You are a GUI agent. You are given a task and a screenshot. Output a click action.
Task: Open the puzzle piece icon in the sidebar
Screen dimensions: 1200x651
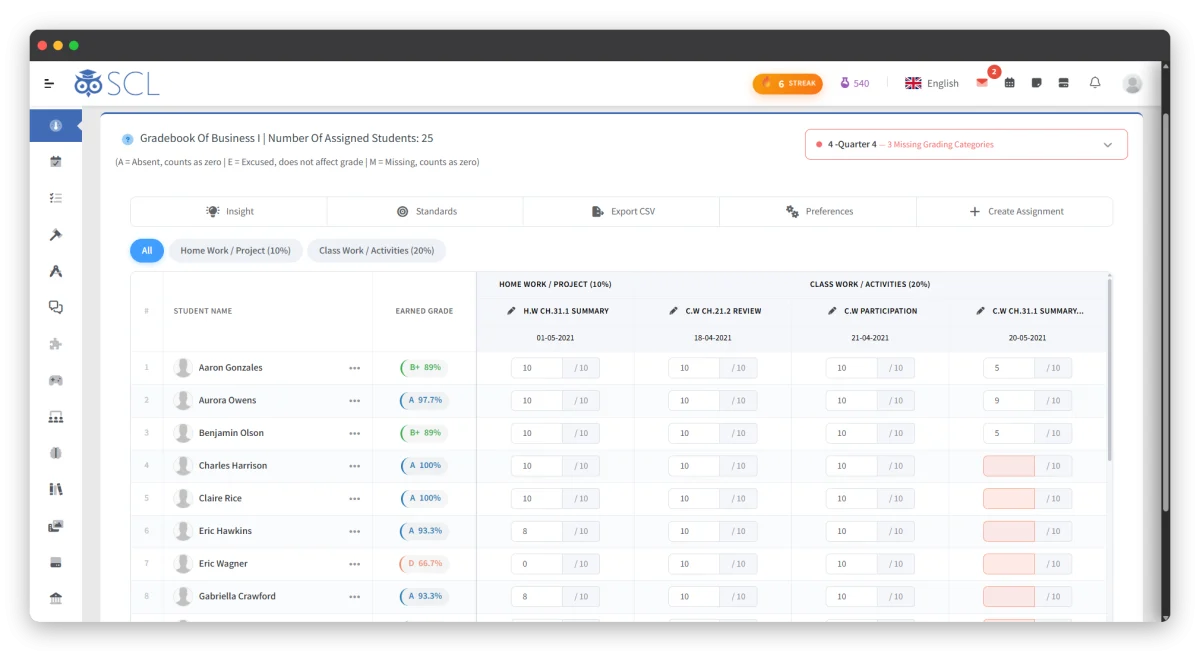click(56, 344)
